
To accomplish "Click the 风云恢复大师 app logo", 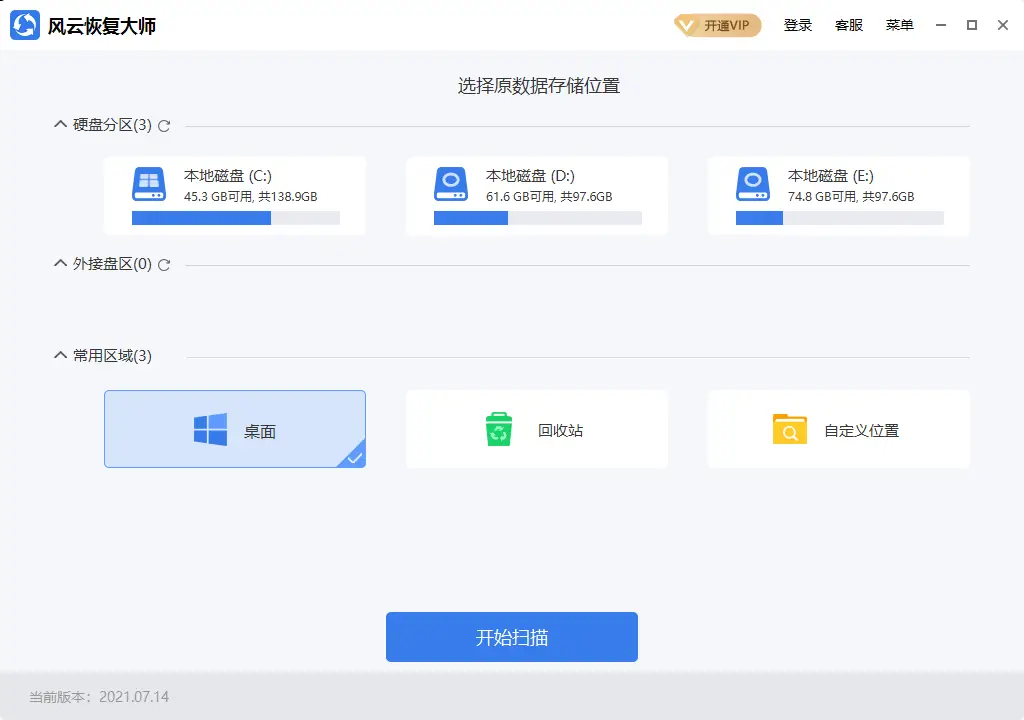I will (25, 24).
